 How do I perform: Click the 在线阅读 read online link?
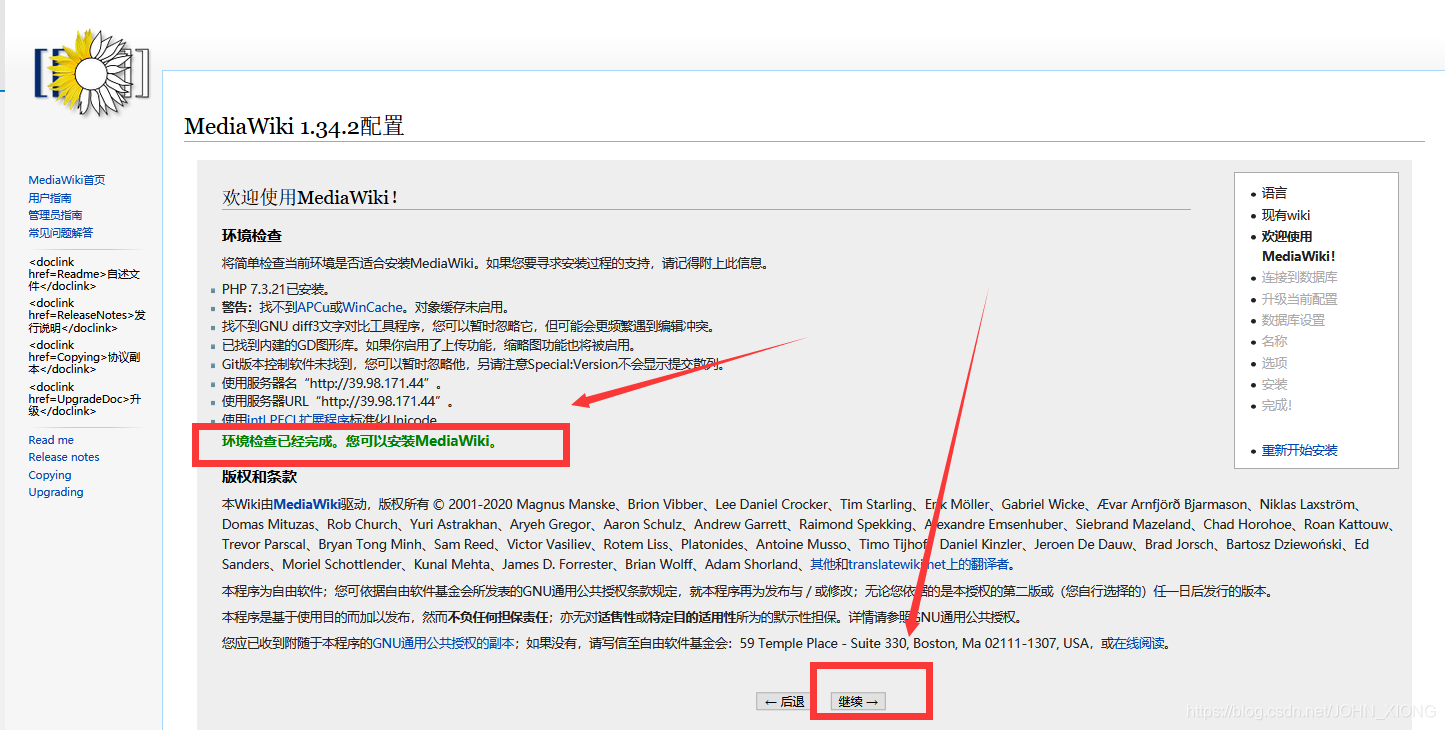[x=1139, y=644]
